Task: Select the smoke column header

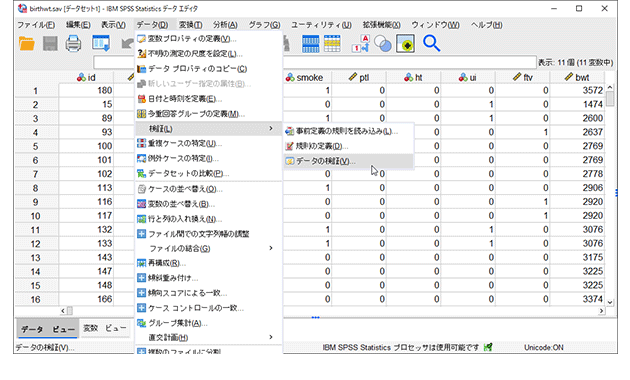Action: (x=307, y=77)
